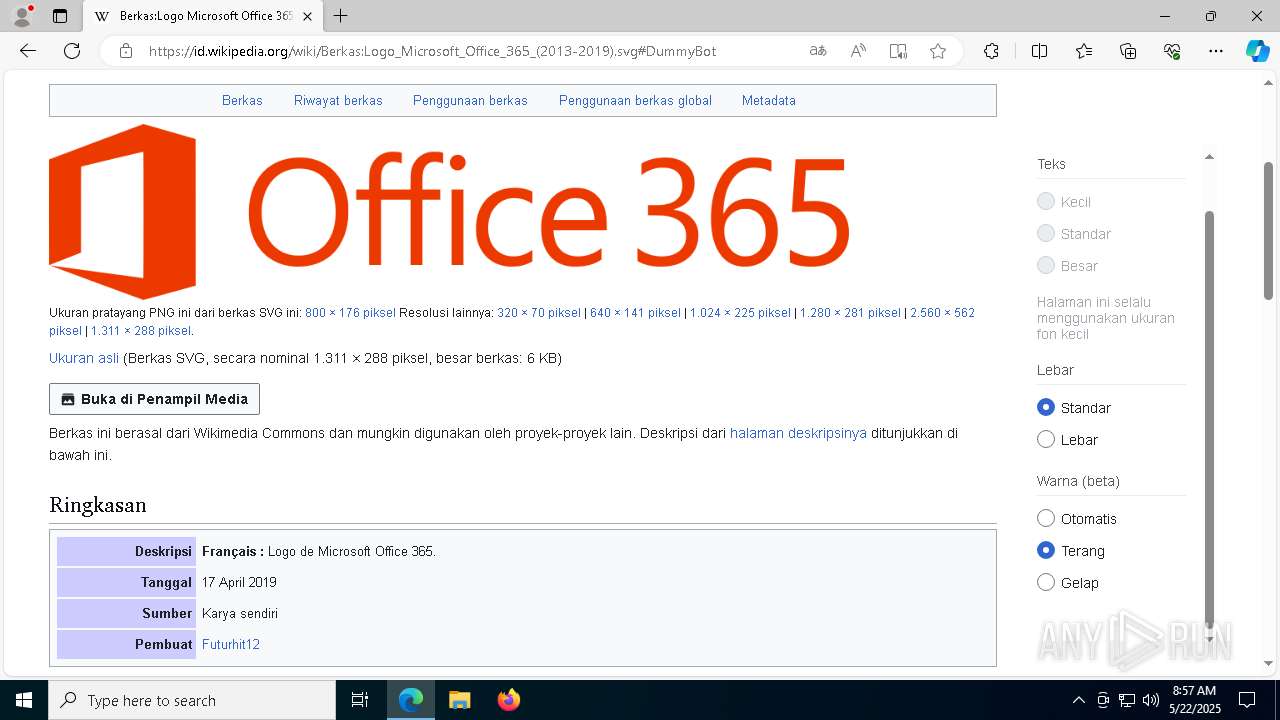Open notification center icon
This screenshot has height=720, width=1280.
coord(1247,700)
